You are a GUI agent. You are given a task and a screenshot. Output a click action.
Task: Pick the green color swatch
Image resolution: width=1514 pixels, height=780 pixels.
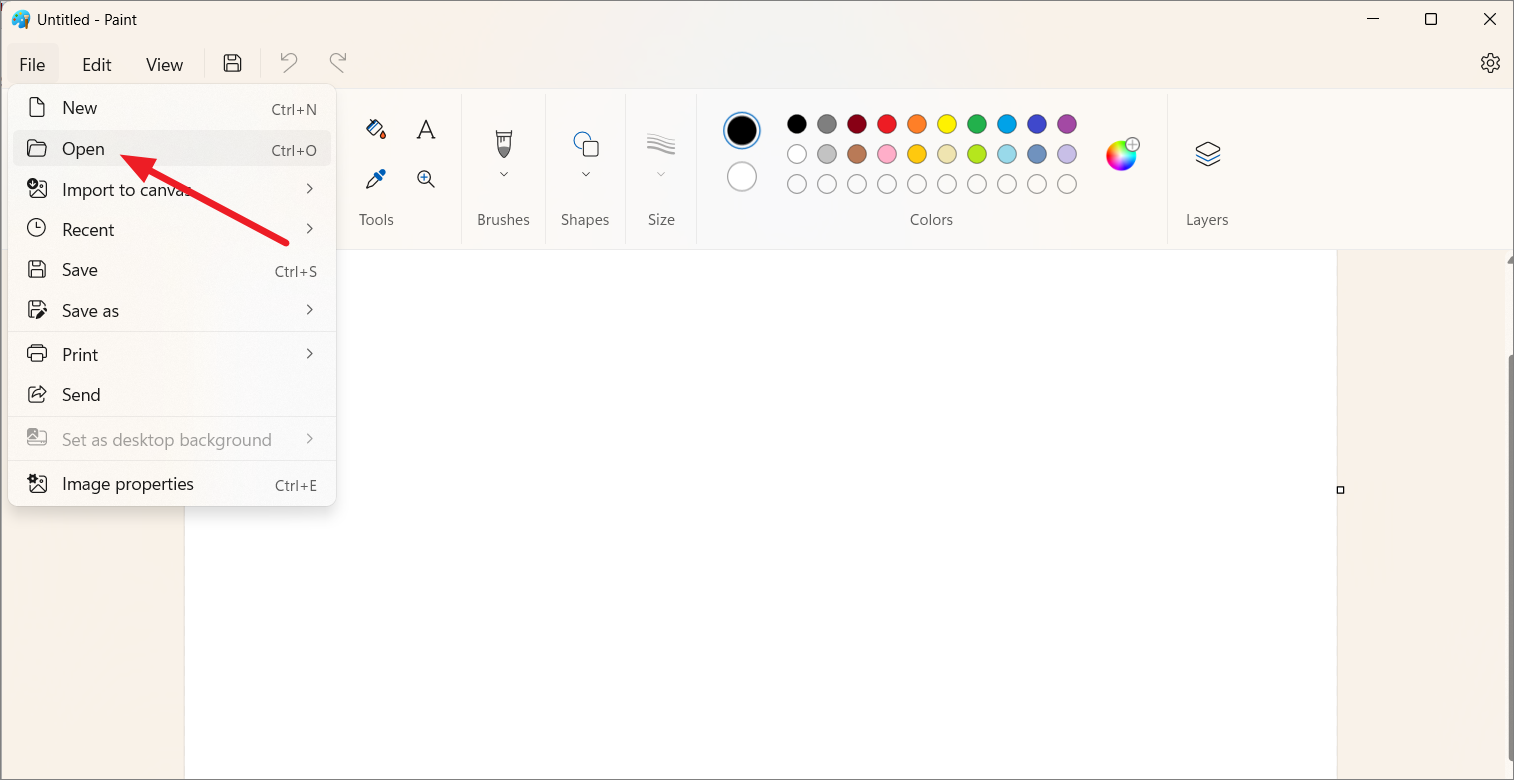click(977, 124)
